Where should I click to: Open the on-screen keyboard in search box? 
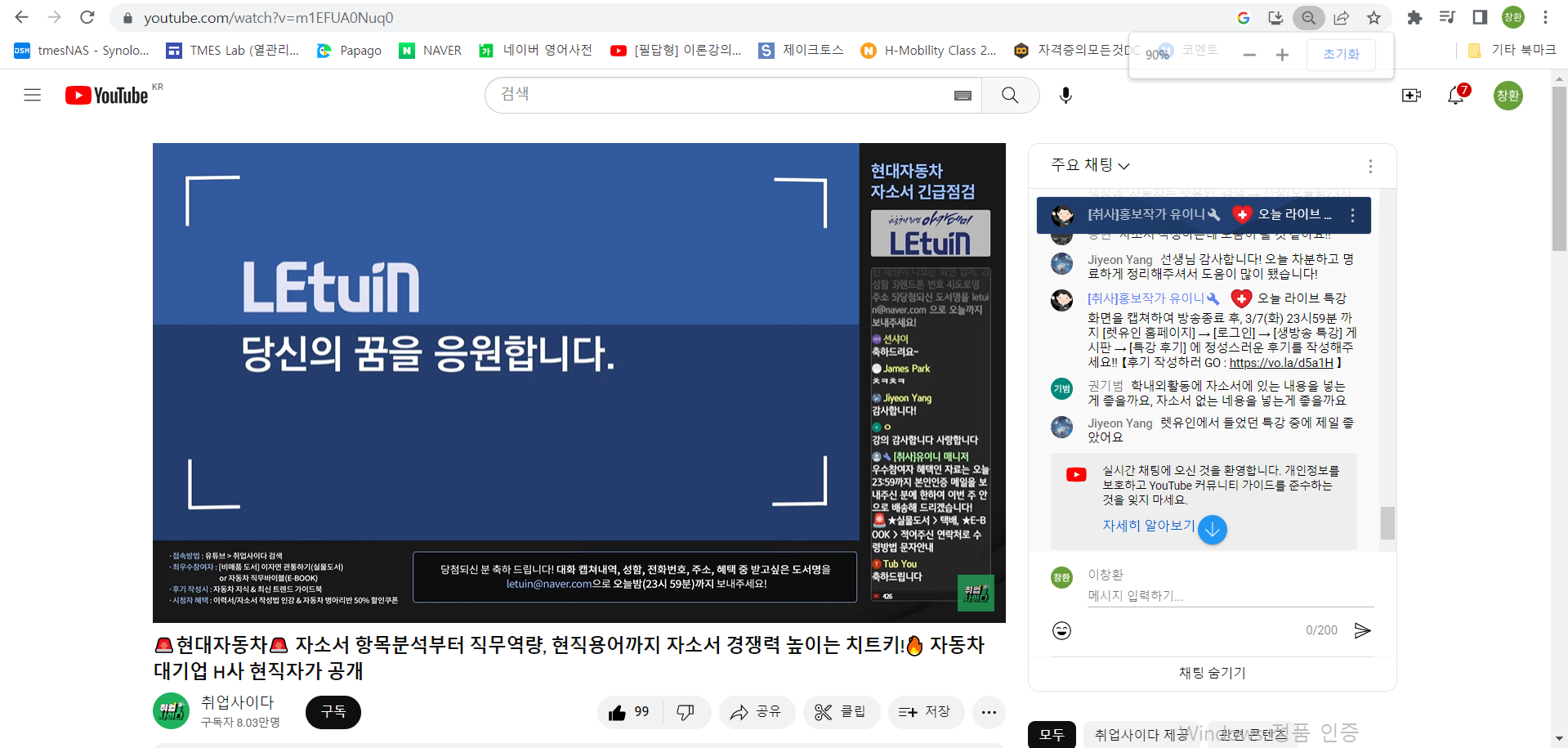(963, 96)
